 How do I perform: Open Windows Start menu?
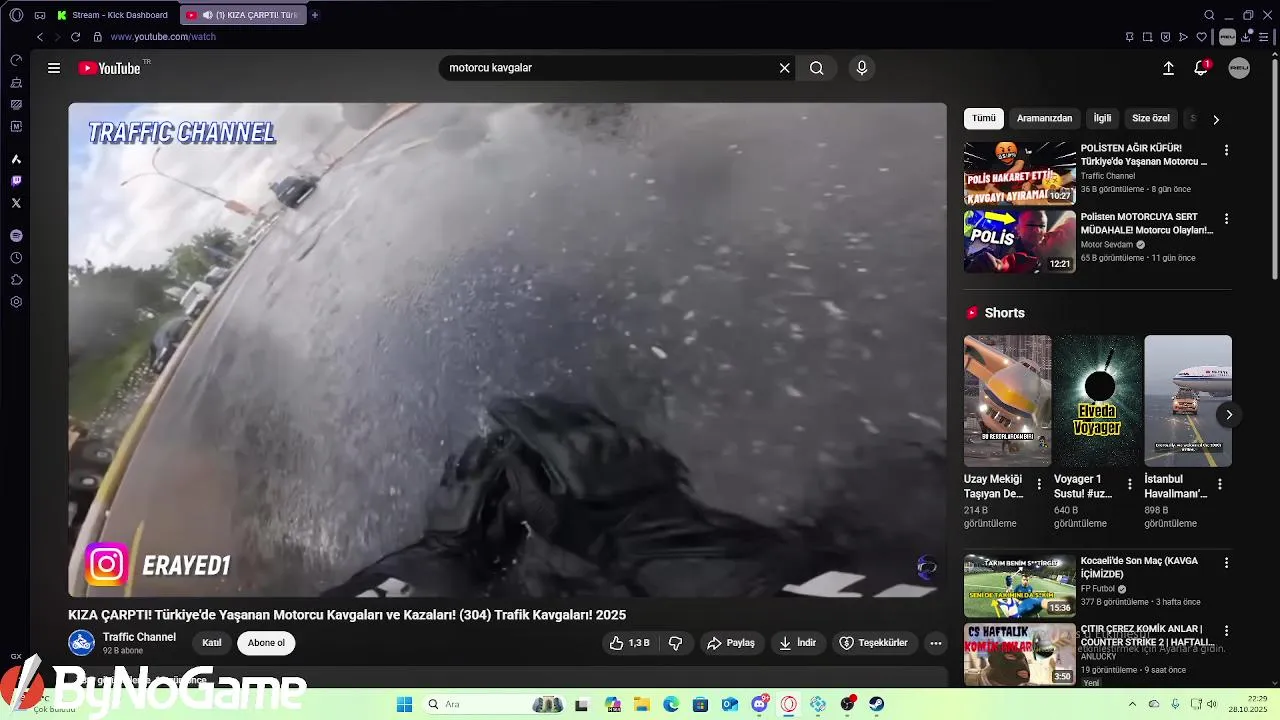coord(404,704)
